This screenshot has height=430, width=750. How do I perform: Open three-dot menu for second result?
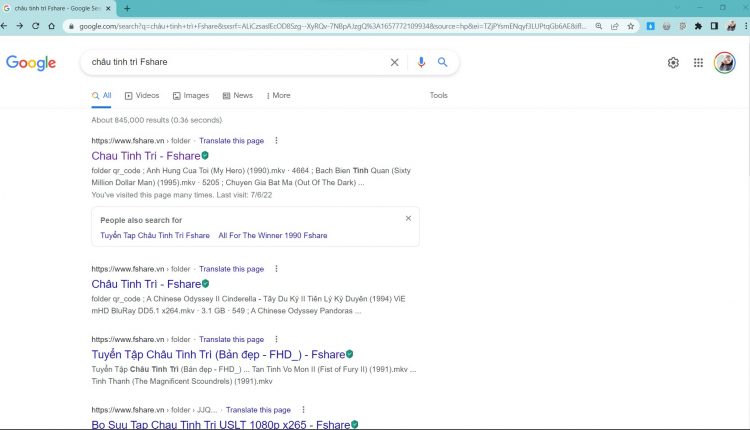pyautogui.click(x=276, y=269)
